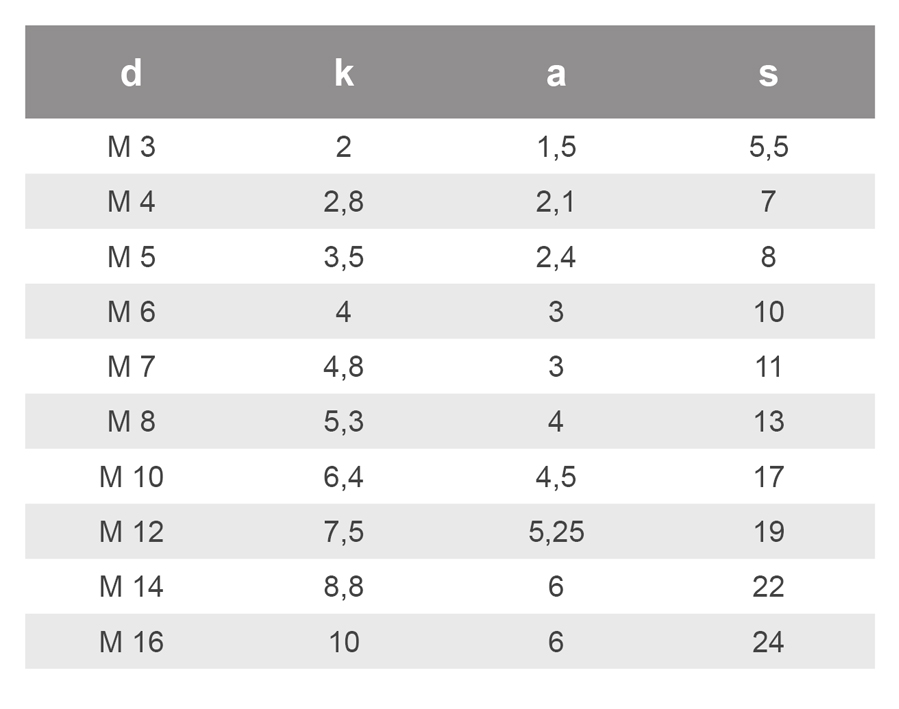This screenshot has height=709, width=899.
Task: Click the k value 3,5 for M 5
Action: 344,257
